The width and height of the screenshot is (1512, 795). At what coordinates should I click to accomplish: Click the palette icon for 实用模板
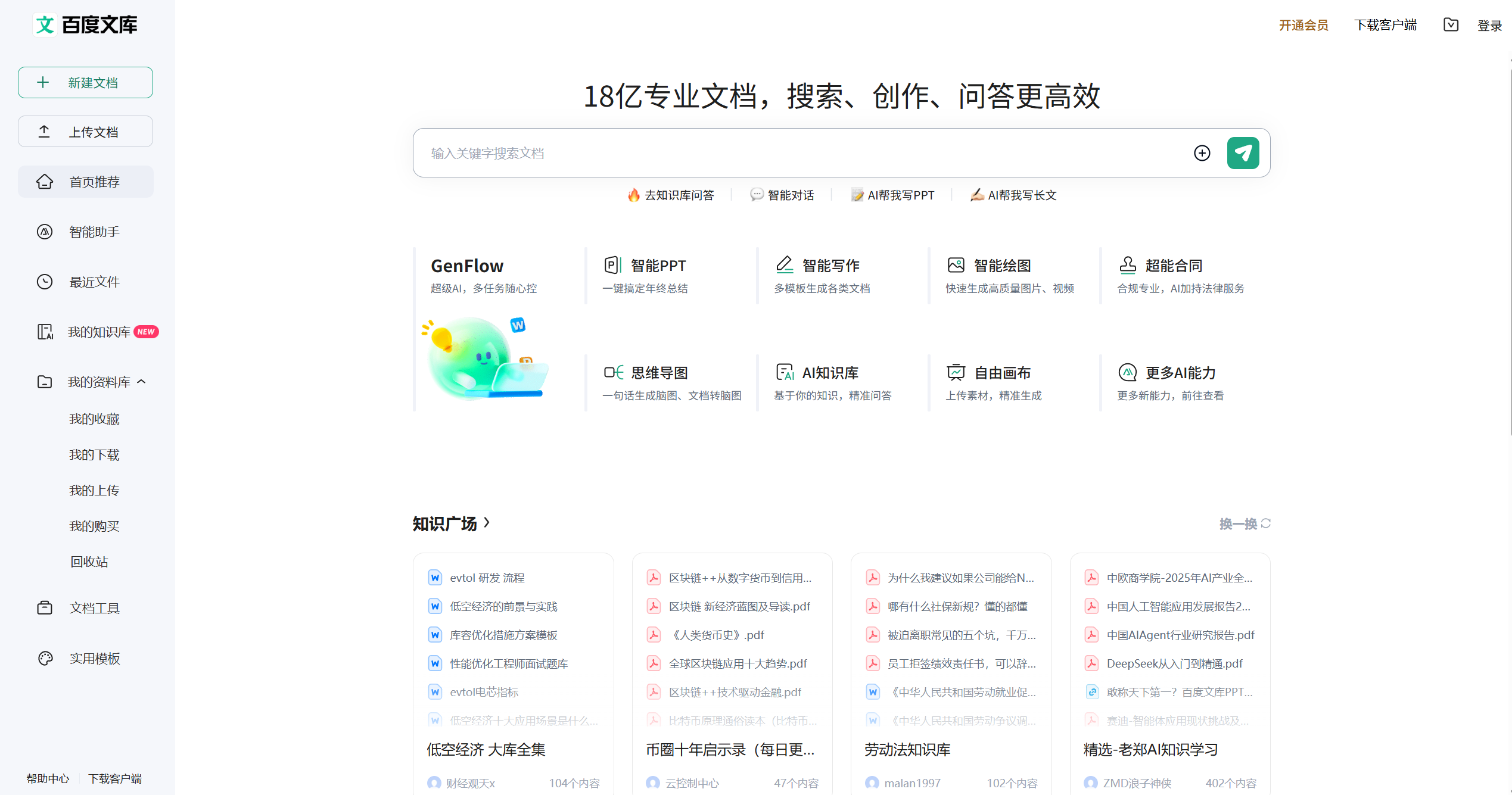pos(45,658)
